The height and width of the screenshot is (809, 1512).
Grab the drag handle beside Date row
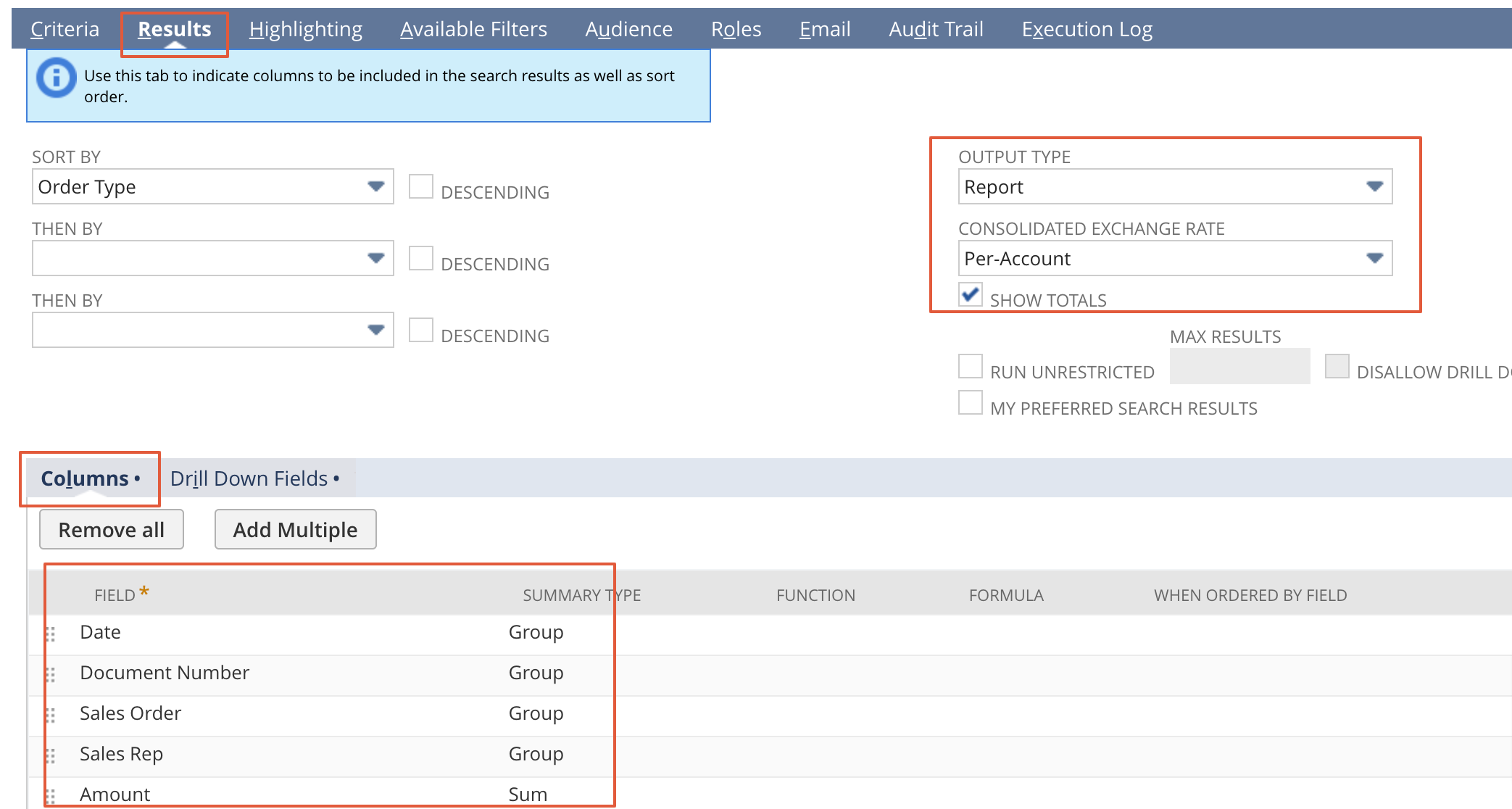pyautogui.click(x=51, y=634)
